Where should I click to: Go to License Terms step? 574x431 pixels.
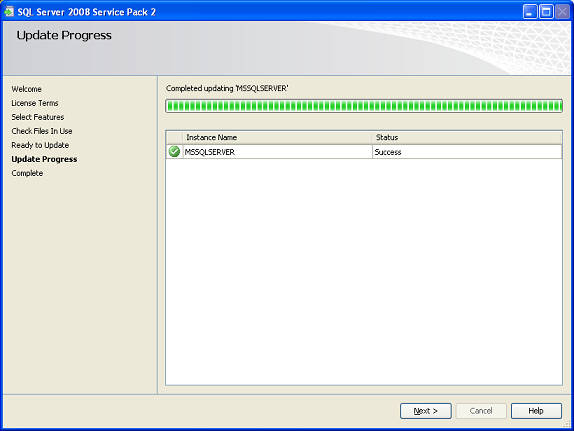pyautogui.click(x=35, y=103)
